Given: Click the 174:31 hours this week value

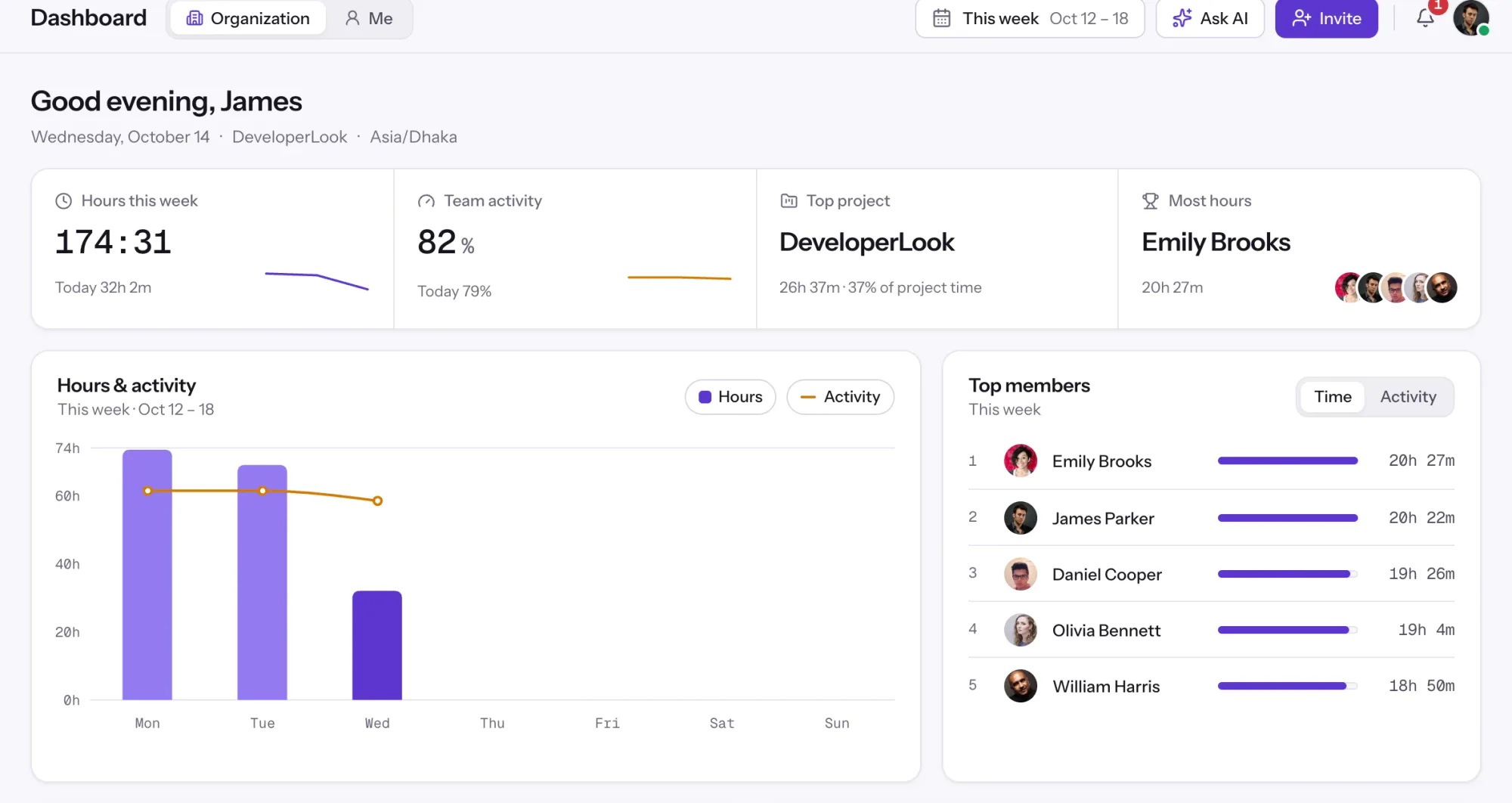Looking at the screenshot, I should tap(113, 242).
